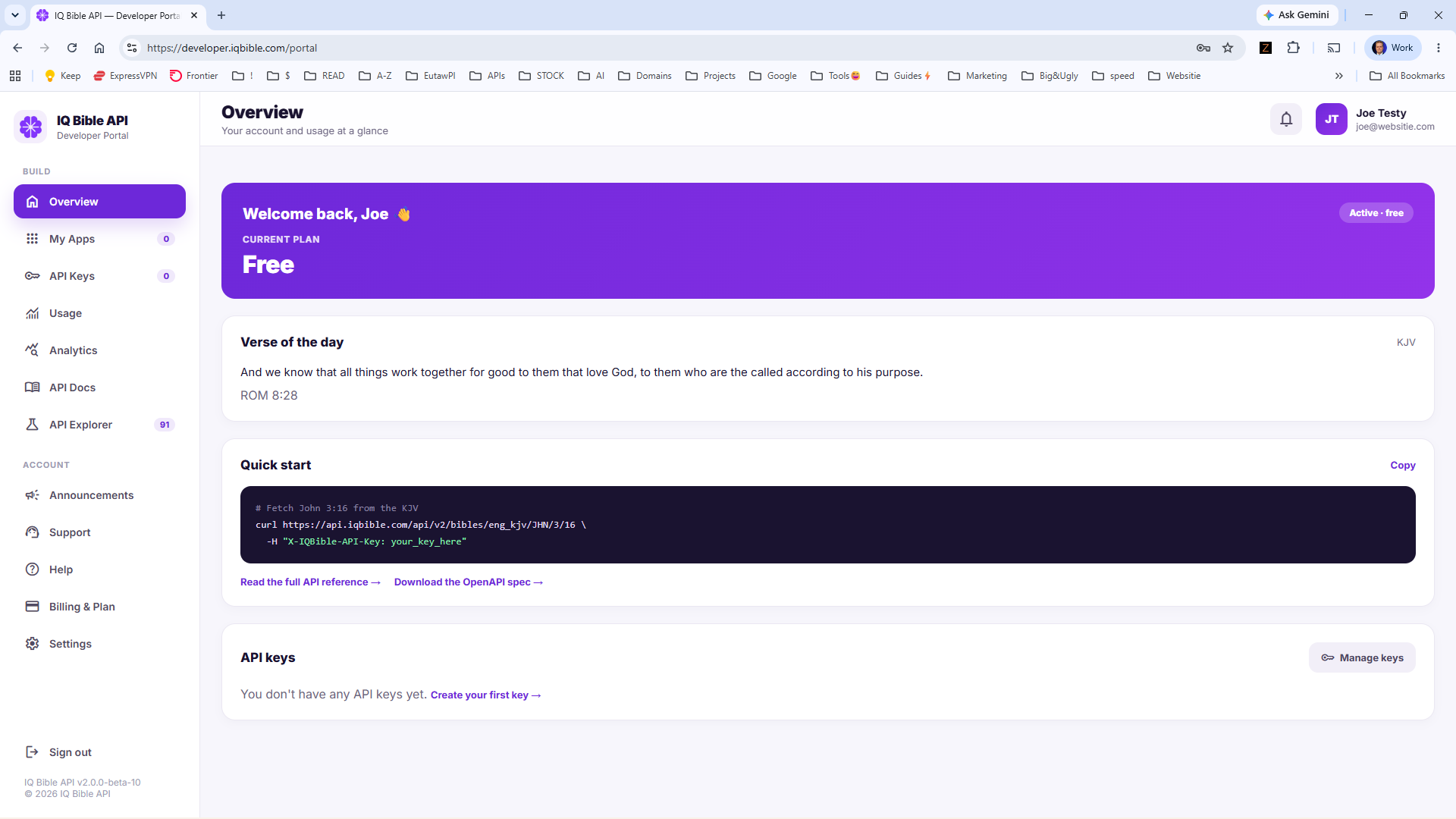Open the READ bookmarks folder

325,76
